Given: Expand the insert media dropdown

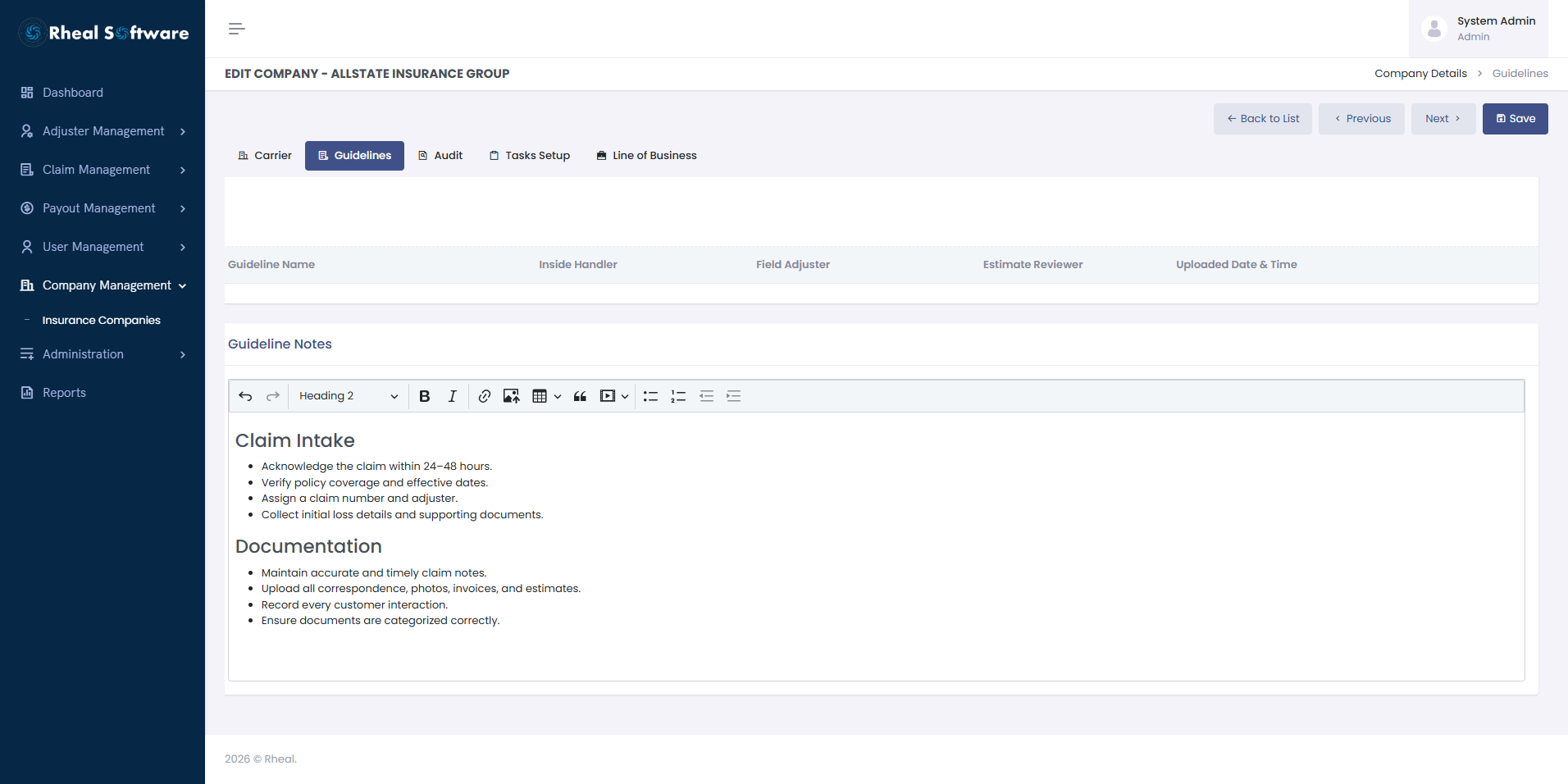Looking at the screenshot, I should [x=614, y=396].
